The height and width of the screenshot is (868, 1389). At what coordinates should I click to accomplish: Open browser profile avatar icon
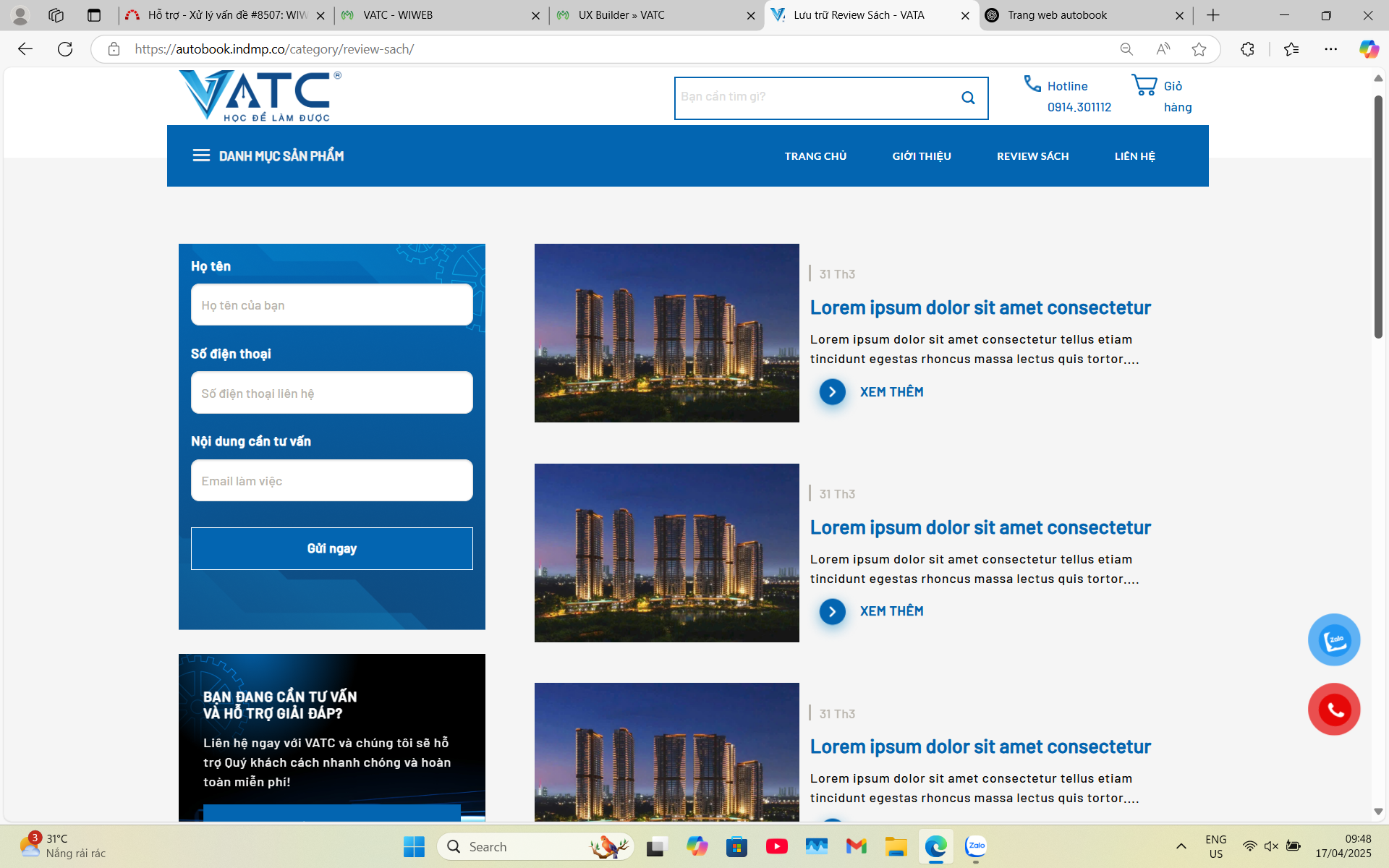[20, 15]
